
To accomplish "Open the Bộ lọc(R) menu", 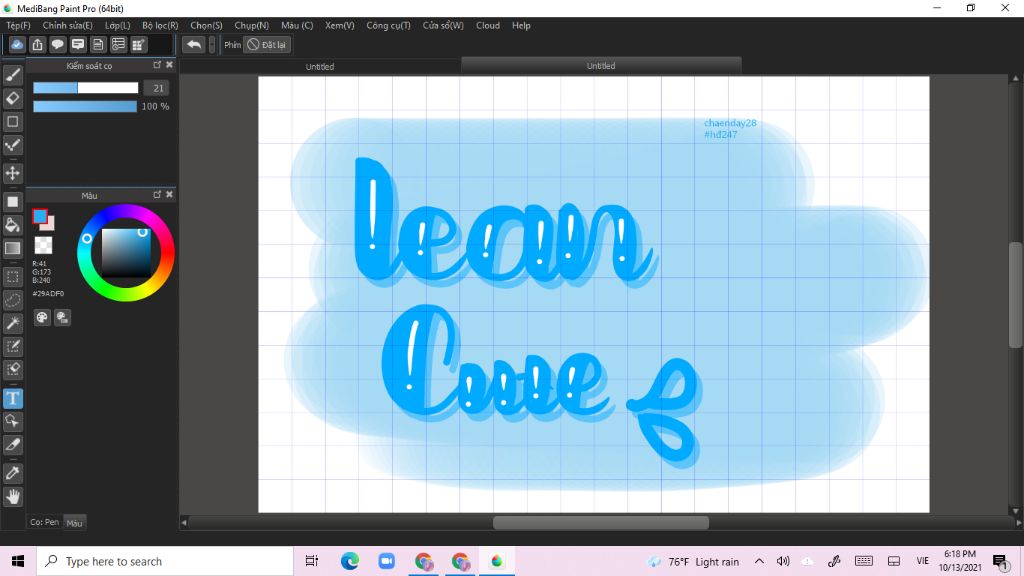I will pos(160,25).
